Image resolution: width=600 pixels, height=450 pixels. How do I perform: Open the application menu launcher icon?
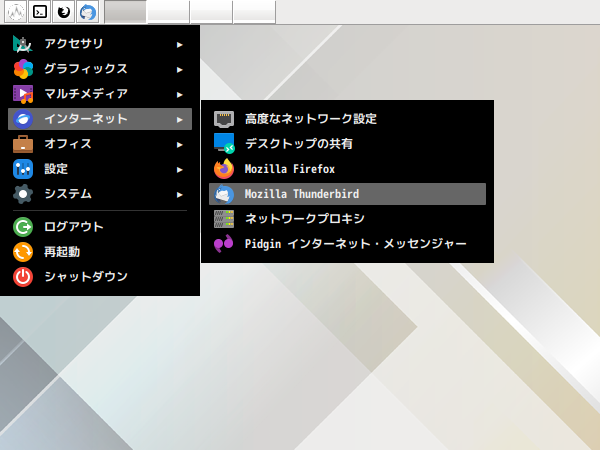tap(16, 12)
